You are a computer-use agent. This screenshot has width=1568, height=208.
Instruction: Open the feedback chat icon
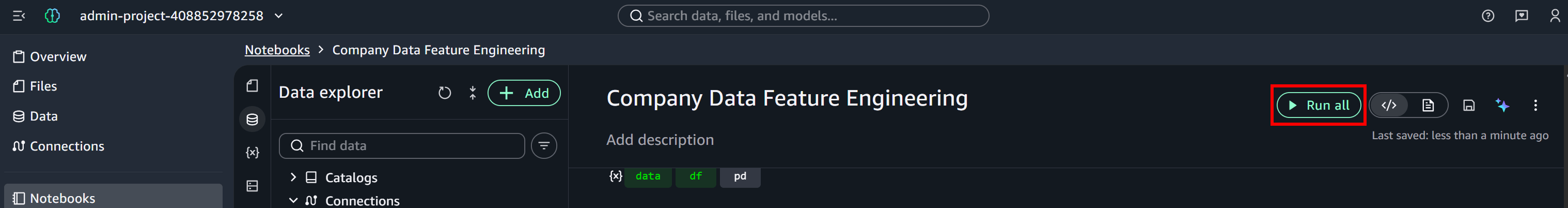click(1521, 16)
